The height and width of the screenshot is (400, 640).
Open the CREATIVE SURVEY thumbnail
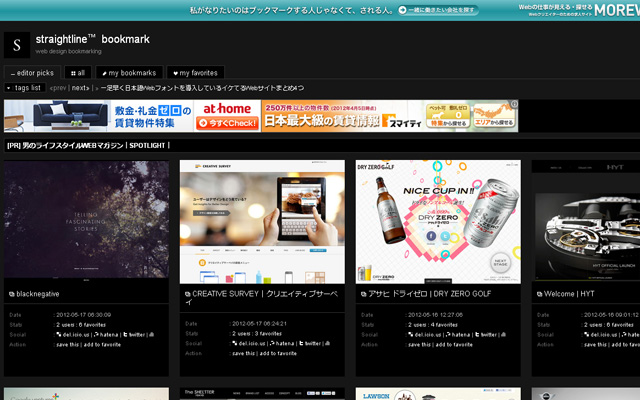262,222
